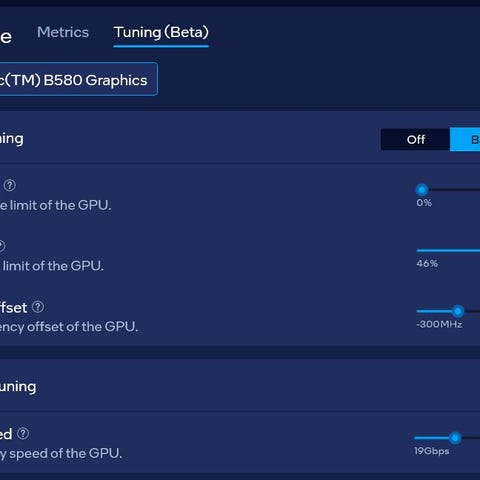Viewport: 480px width, 480px height.
Task: Click the 46% value label
Action: [427, 264]
